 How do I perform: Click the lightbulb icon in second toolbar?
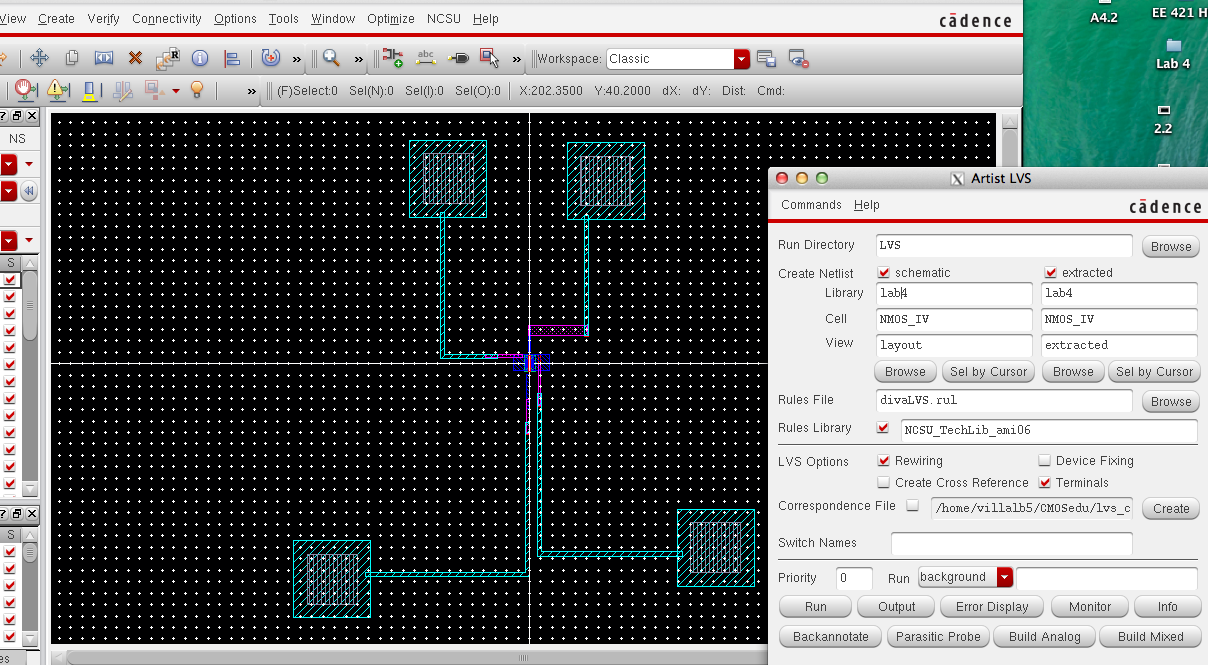click(x=197, y=90)
